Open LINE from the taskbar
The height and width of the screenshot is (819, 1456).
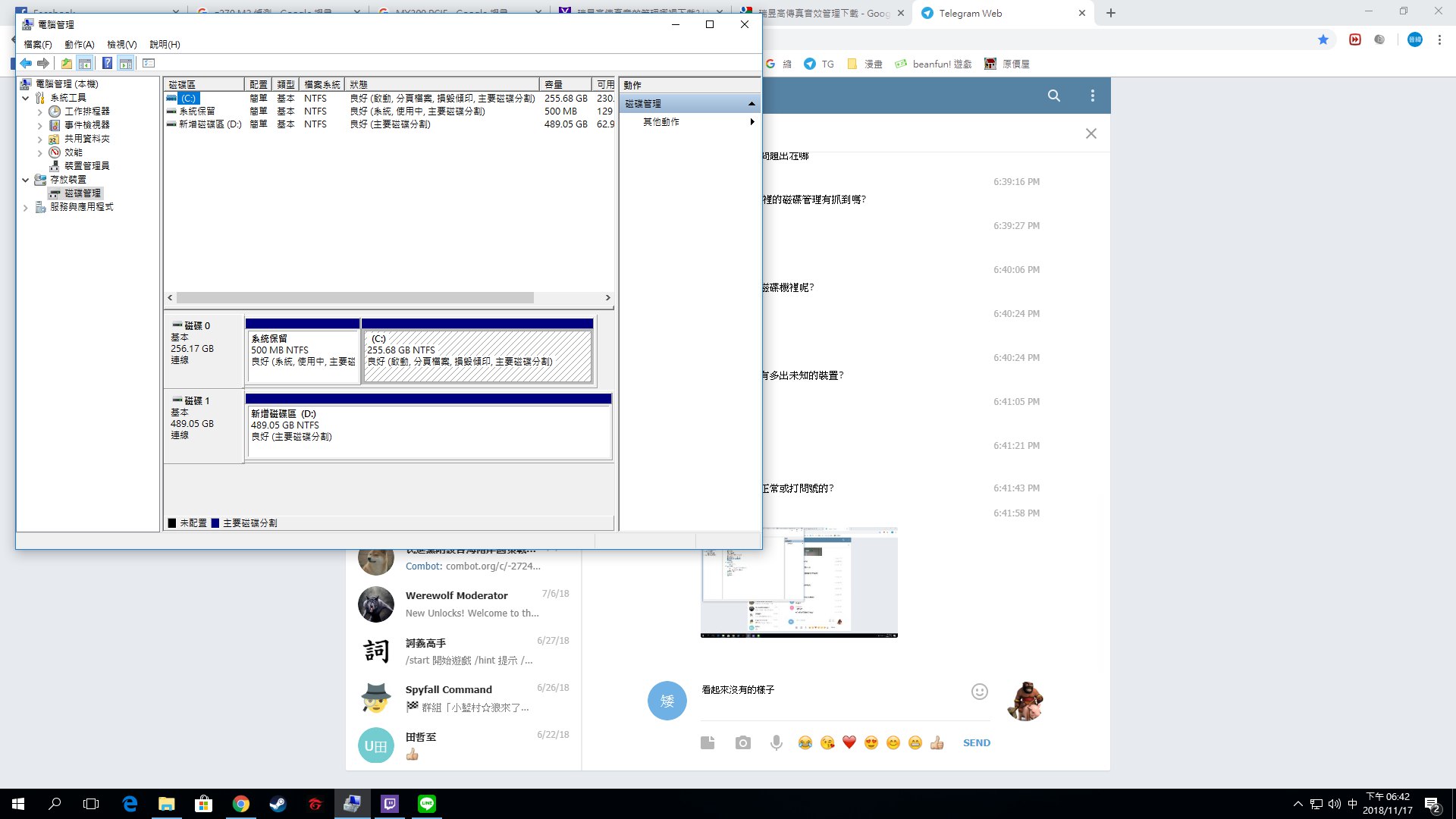click(427, 804)
